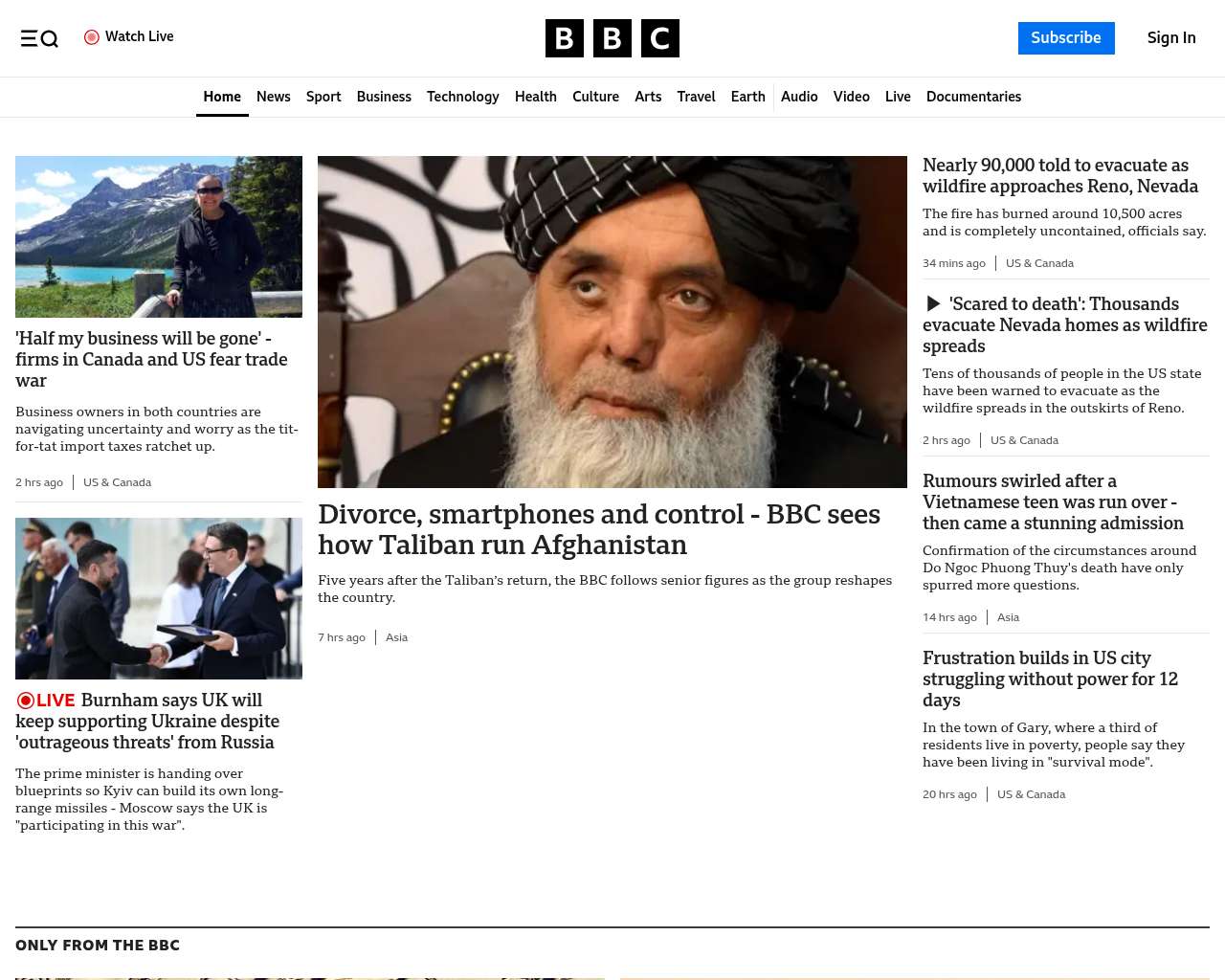Click the 'Business owners in both countries' summary
Image resolution: width=1225 pixels, height=980 pixels.
tap(157, 429)
